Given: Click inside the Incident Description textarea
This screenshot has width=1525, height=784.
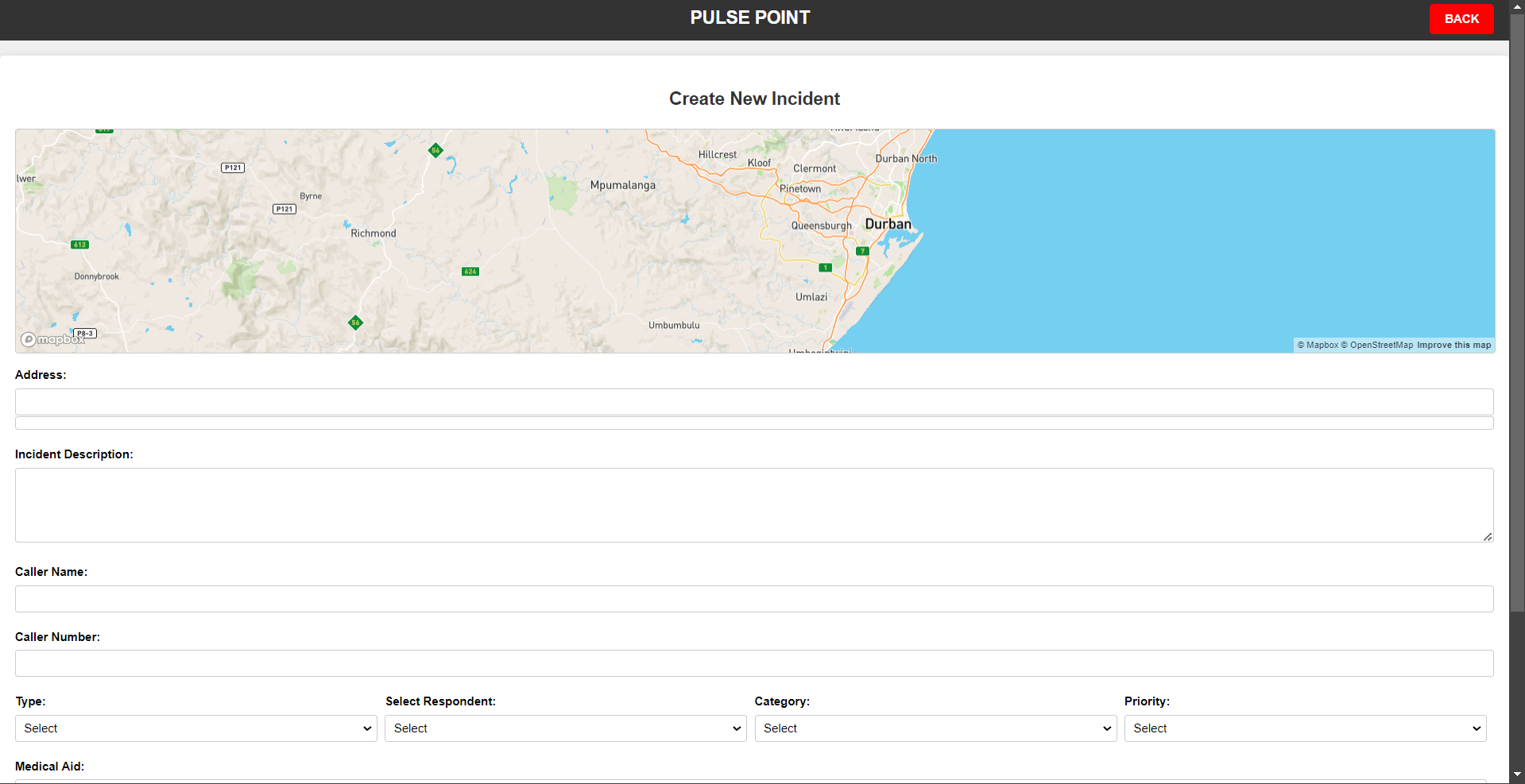Looking at the screenshot, I should pyautogui.click(x=754, y=505).
